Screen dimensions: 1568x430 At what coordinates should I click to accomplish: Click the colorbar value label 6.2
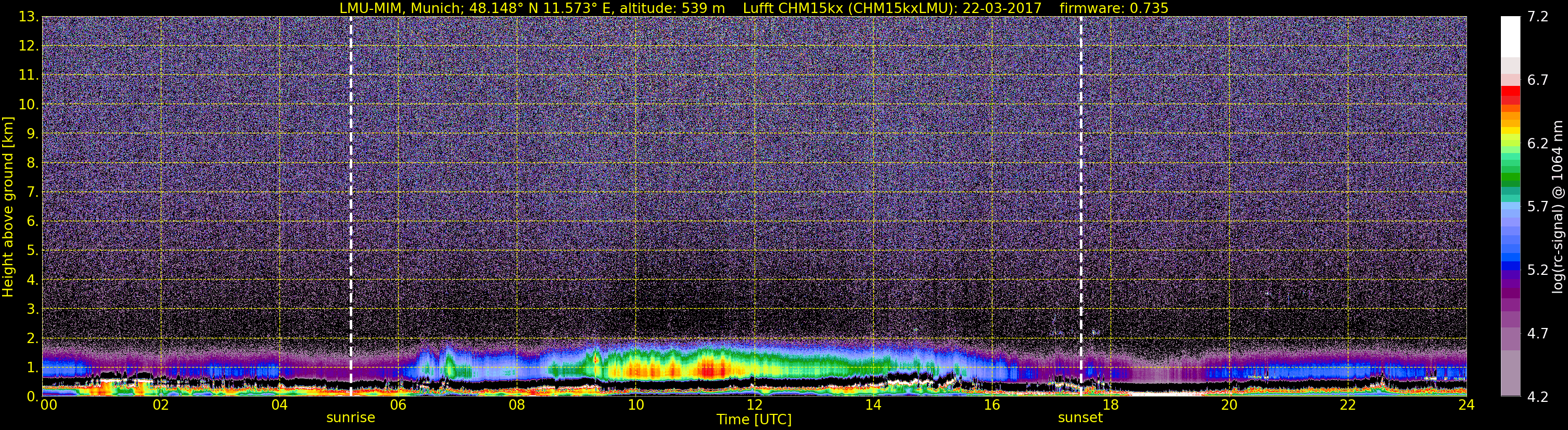1538,143
